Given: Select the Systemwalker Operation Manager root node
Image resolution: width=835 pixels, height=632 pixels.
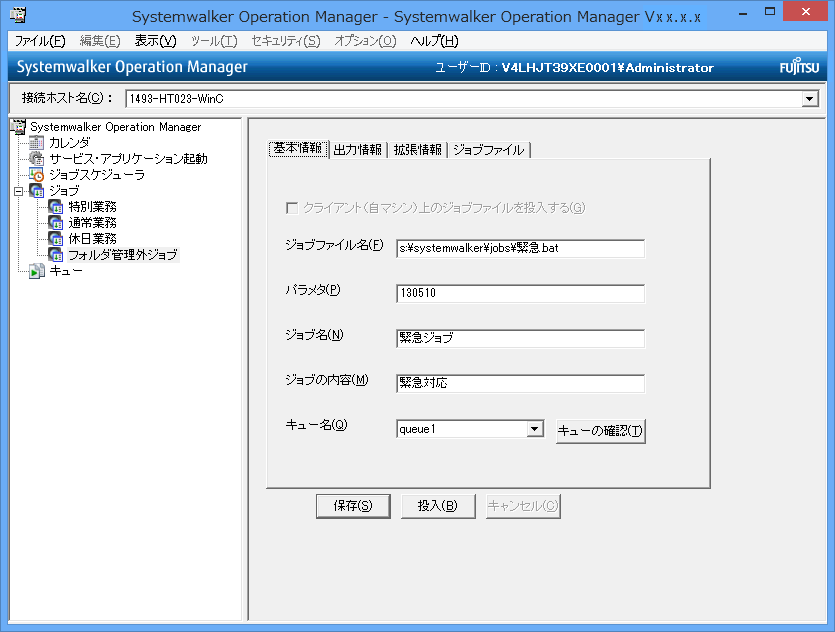Looking at the screenshot, I should tap(116, 127).
